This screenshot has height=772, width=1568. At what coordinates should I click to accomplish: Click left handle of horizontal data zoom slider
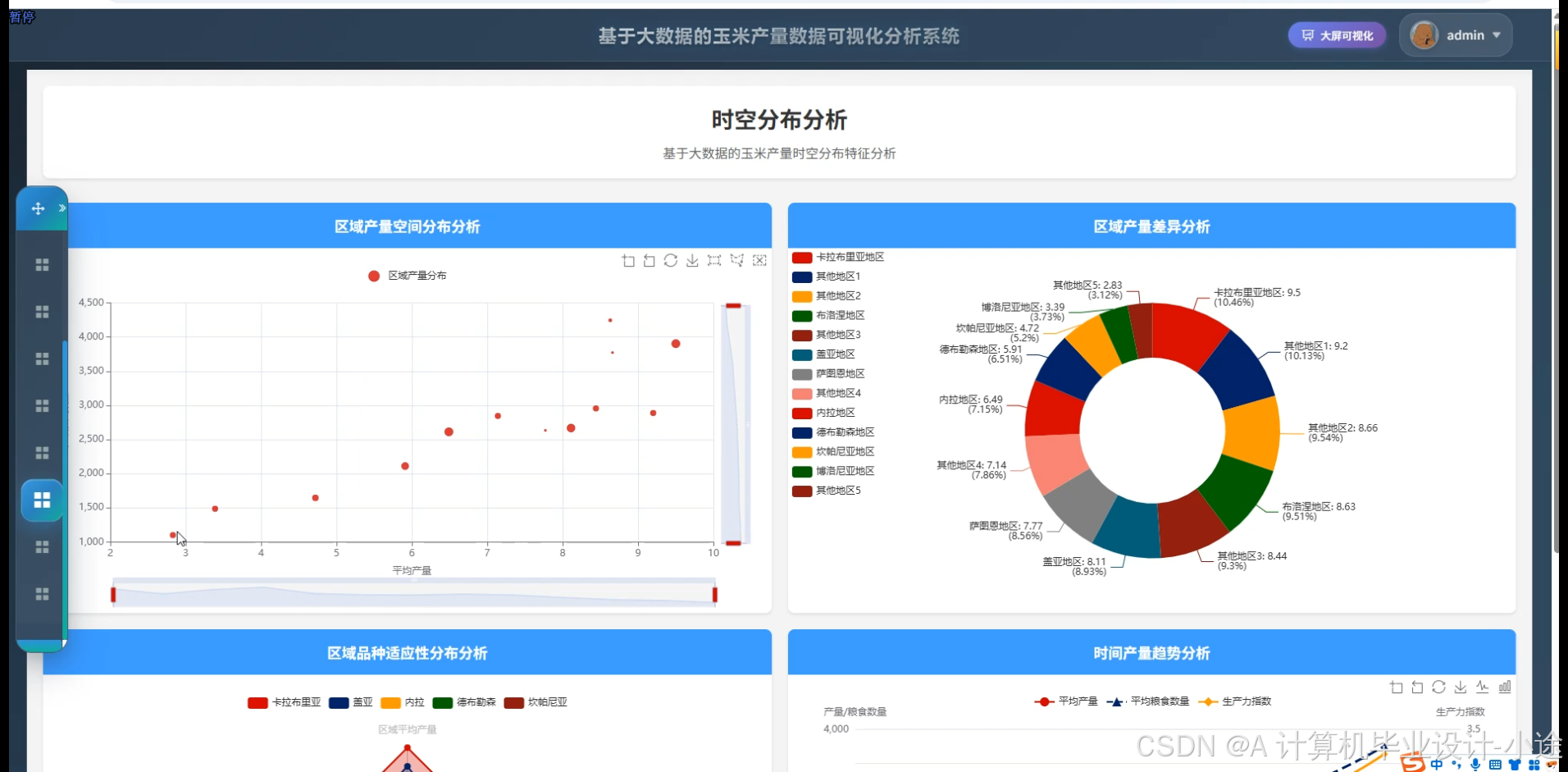(113, 595)
